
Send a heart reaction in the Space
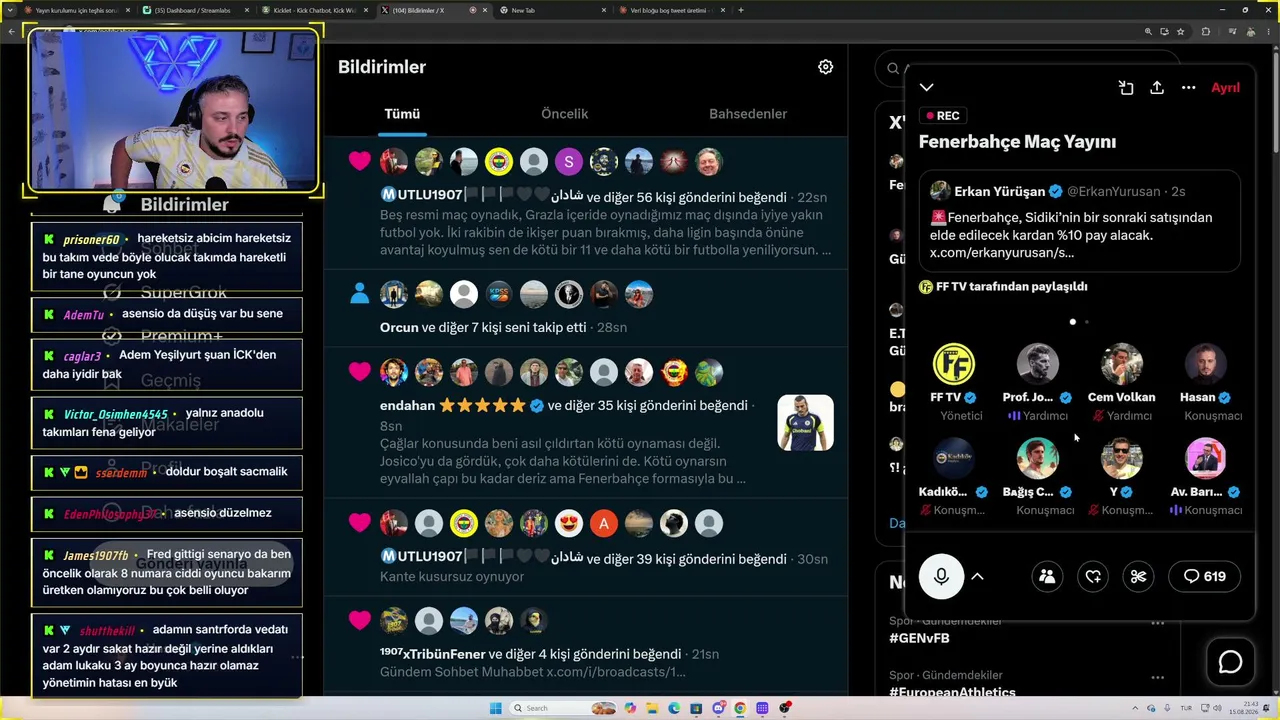tap(1093, 576)
